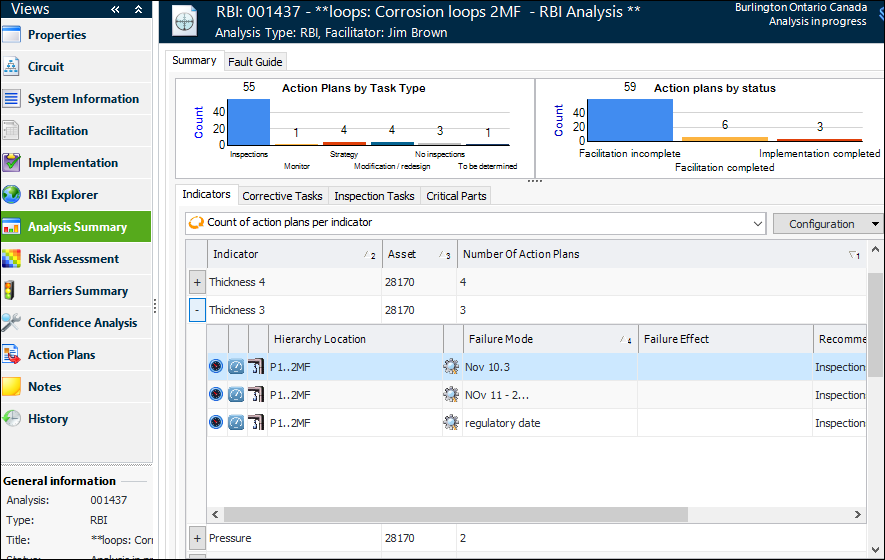The width and height of the screenshot is (885, 560).
Task: Open the History clock icon
Action: tap(12, 419)
